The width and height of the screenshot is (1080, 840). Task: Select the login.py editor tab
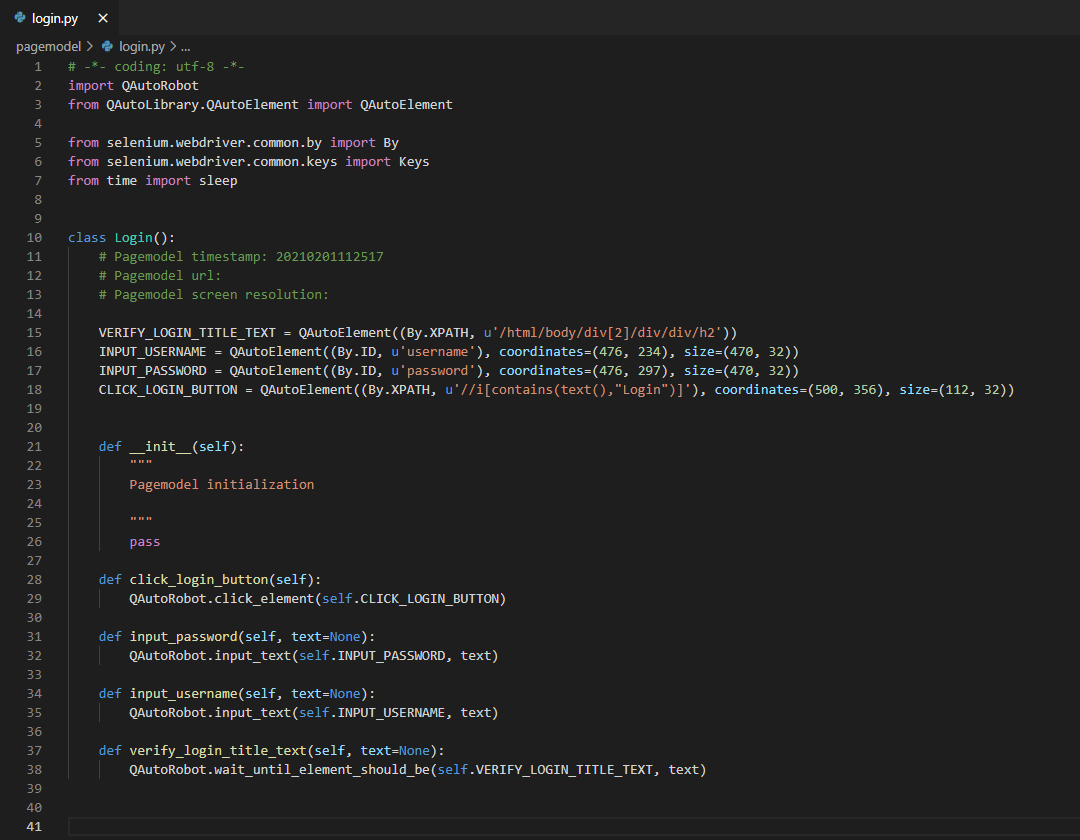click(x=59, y=18)
